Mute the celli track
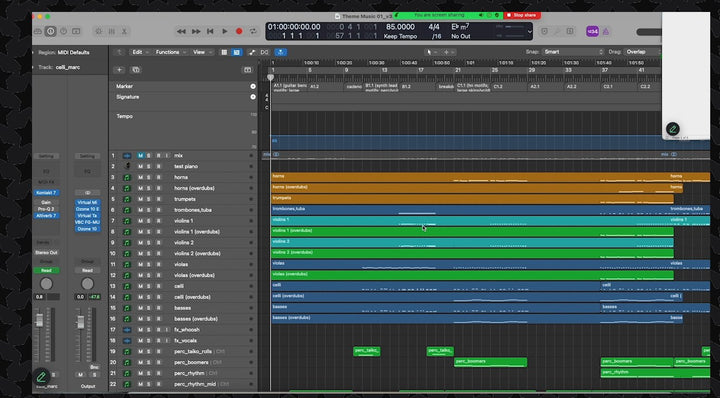Screen dimensions: 720x398 pos(141,286)
